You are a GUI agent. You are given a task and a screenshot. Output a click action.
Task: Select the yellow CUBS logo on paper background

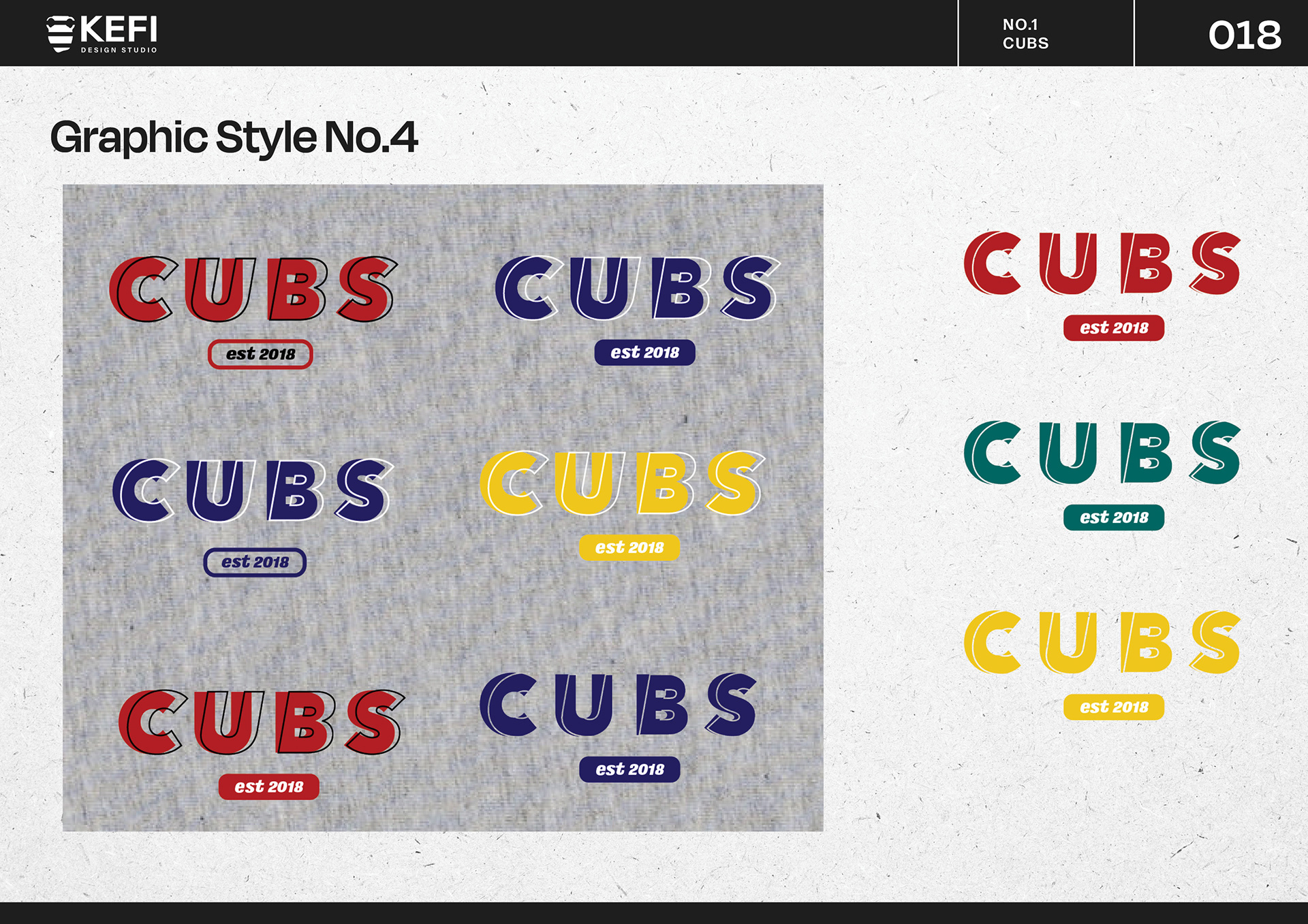(1102, 642)
